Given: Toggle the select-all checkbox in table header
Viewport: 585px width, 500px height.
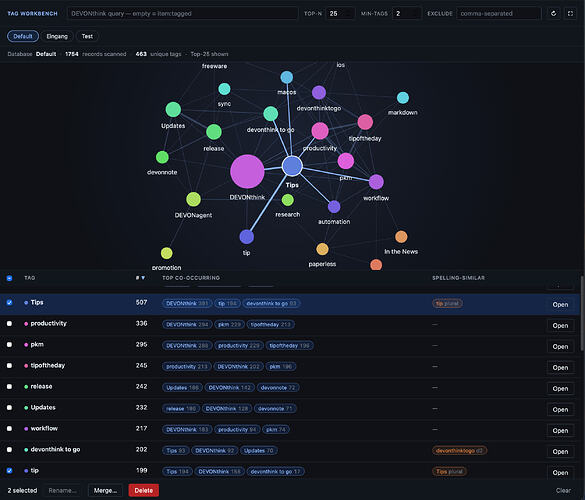Looking at the screenshot, I should click(x=9, y=278).
